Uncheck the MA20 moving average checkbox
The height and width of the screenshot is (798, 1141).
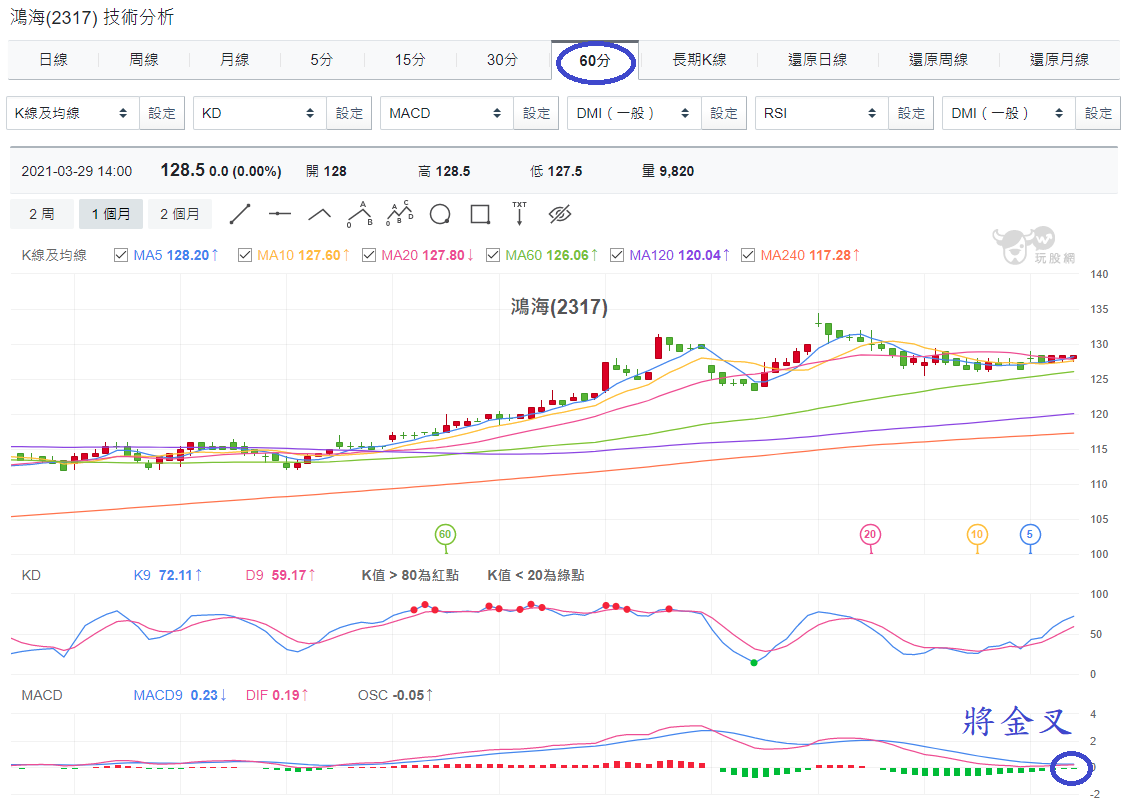click(369, 255)
